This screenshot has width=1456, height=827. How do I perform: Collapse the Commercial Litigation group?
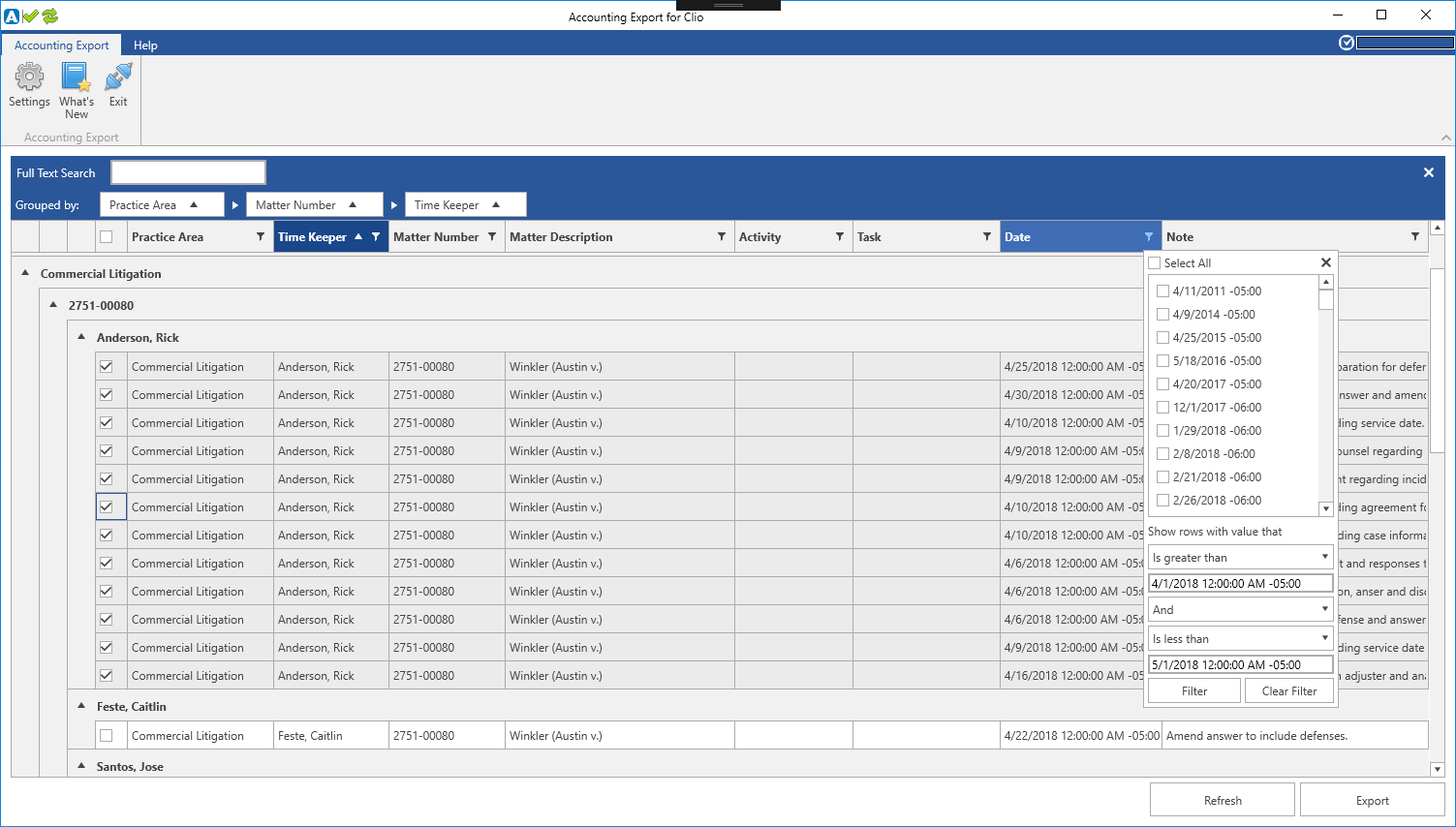[25, 274]
